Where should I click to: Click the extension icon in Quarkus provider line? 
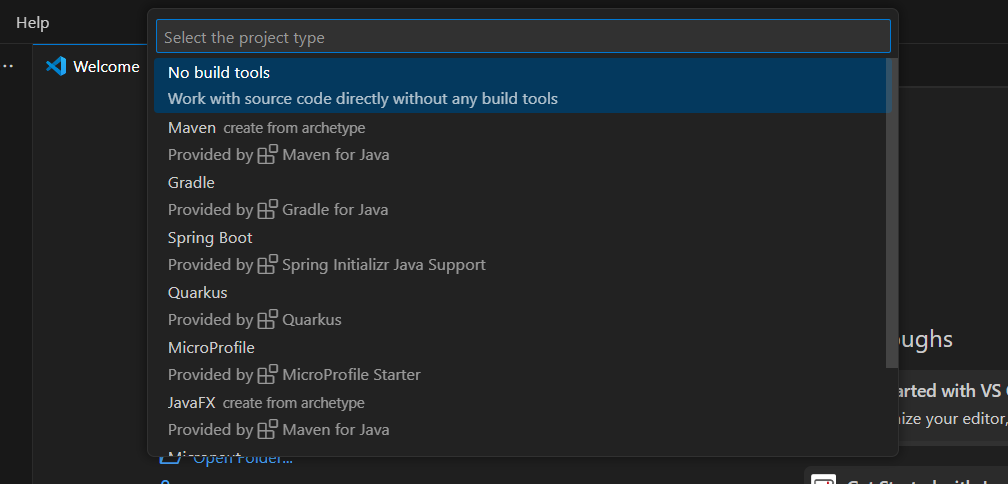click(267, 320)
